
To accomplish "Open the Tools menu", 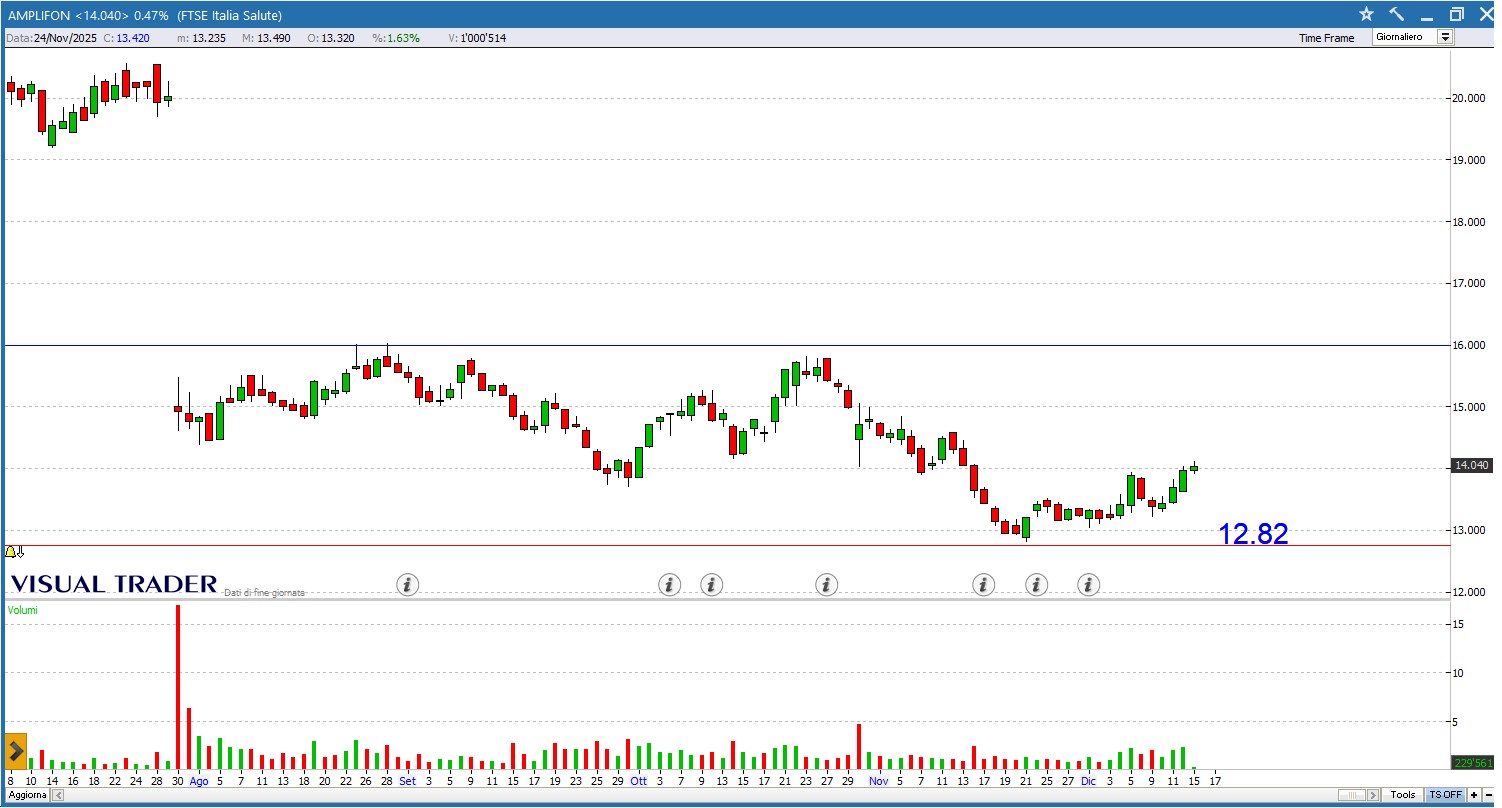I will 1403,795.
